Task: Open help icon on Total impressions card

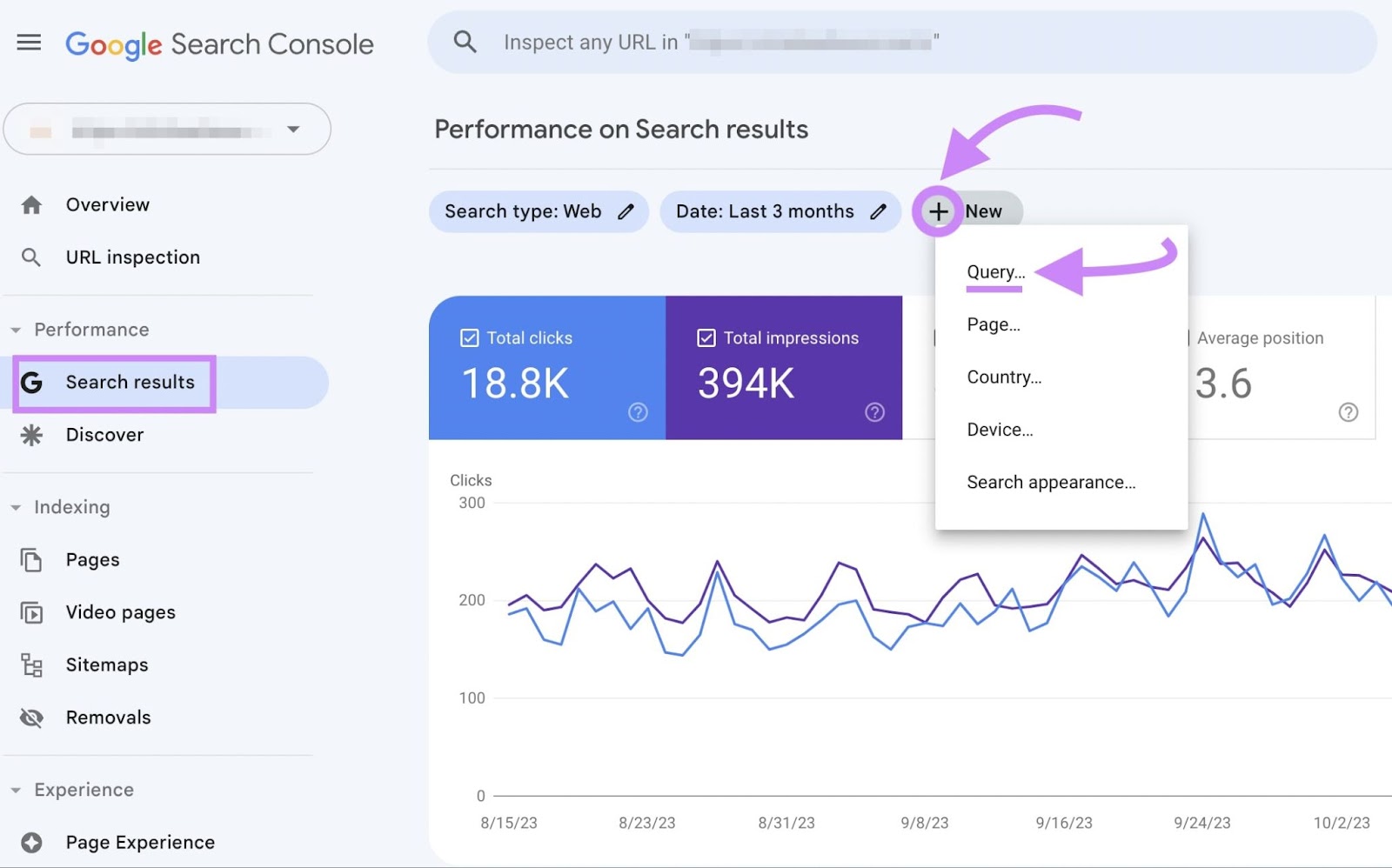Action: coord(874,412)
